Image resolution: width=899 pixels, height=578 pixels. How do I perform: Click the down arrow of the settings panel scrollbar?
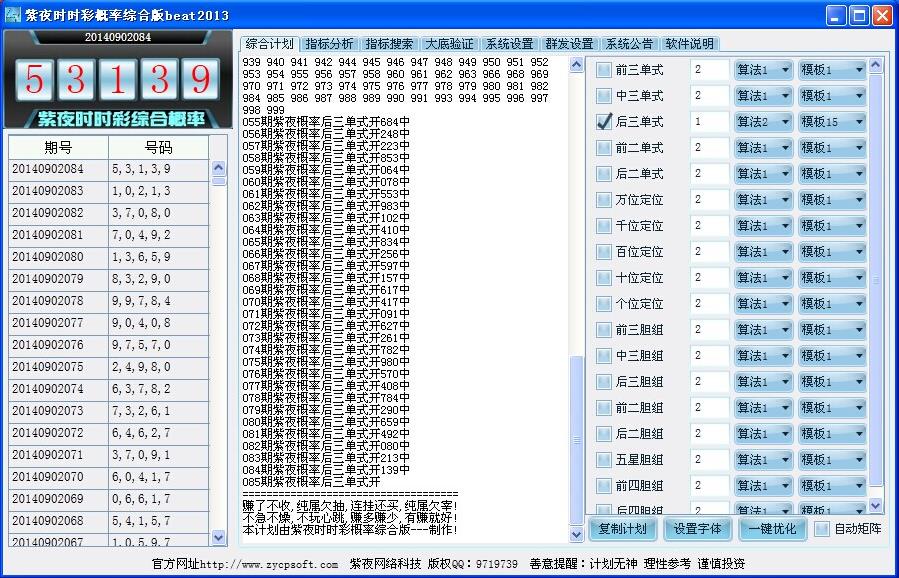(876, 505)
